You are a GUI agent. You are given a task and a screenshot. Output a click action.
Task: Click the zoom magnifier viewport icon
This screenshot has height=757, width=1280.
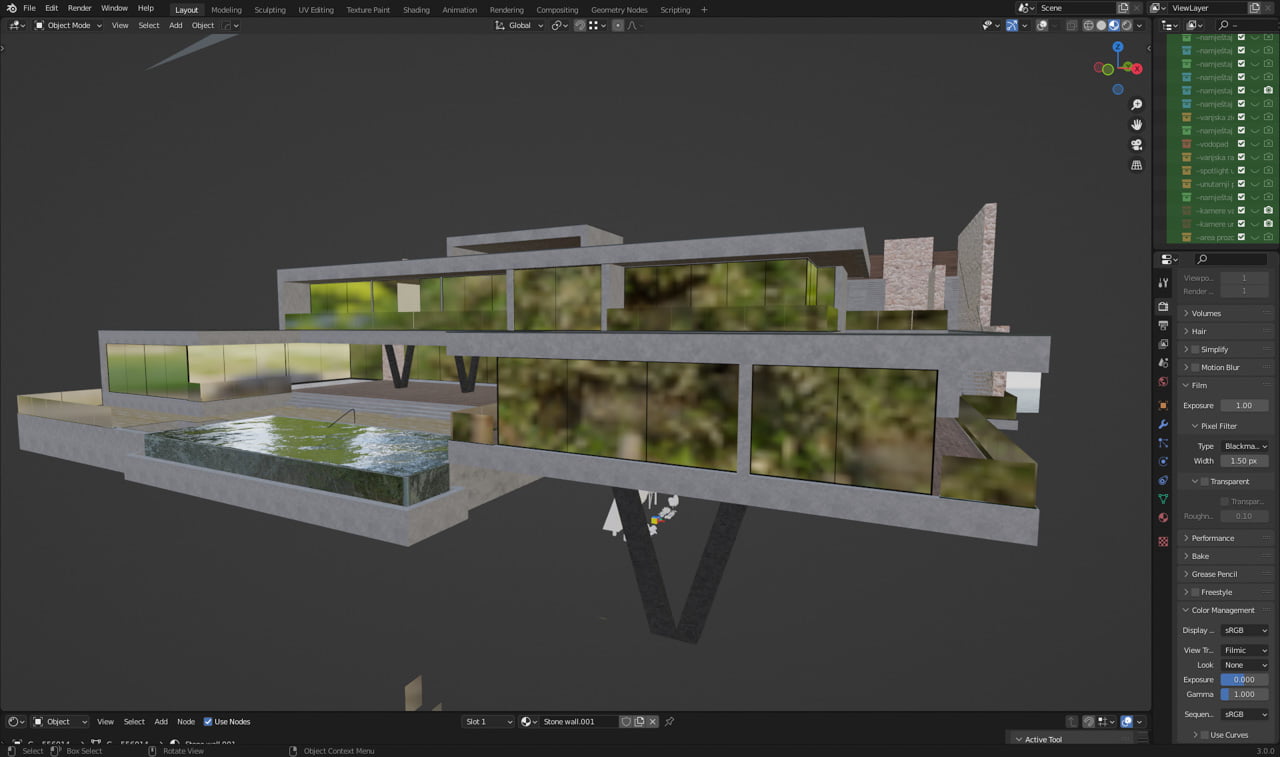tap(1137, 105)
